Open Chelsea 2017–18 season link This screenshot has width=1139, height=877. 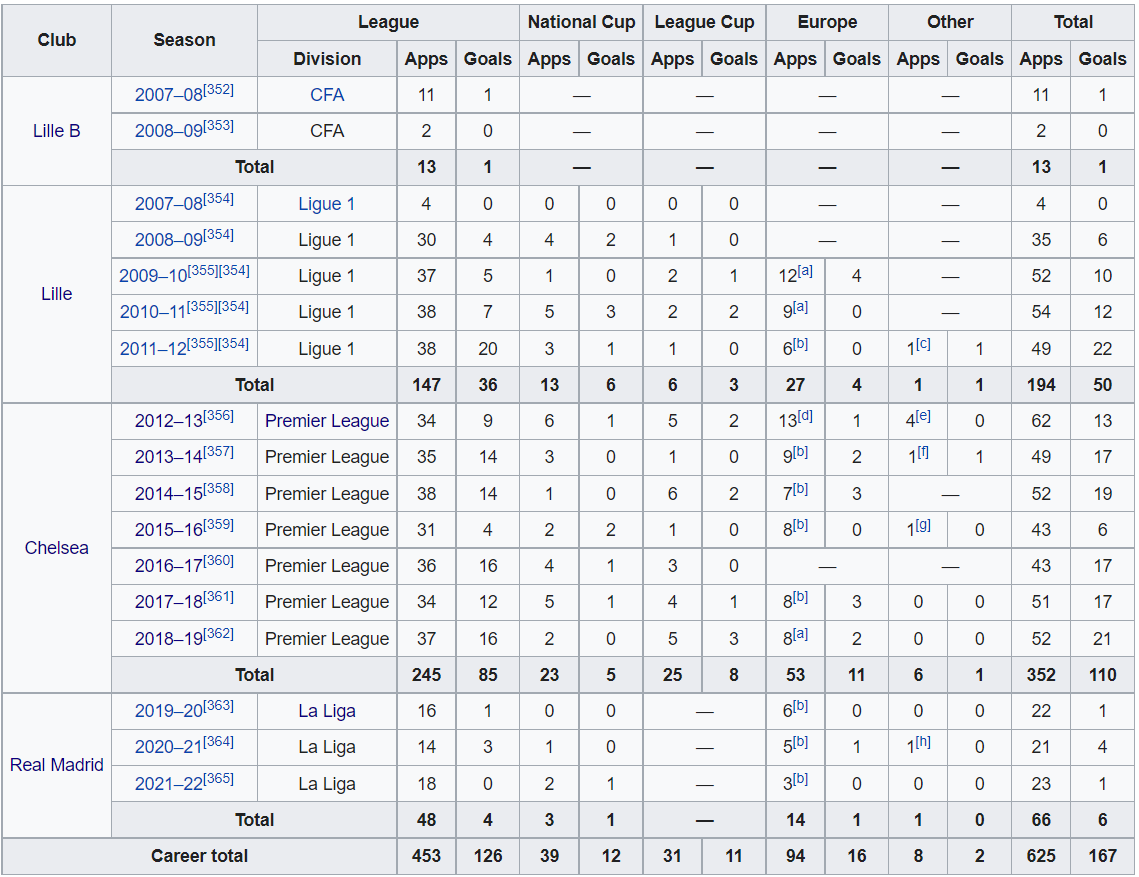[x=169, y=602]
